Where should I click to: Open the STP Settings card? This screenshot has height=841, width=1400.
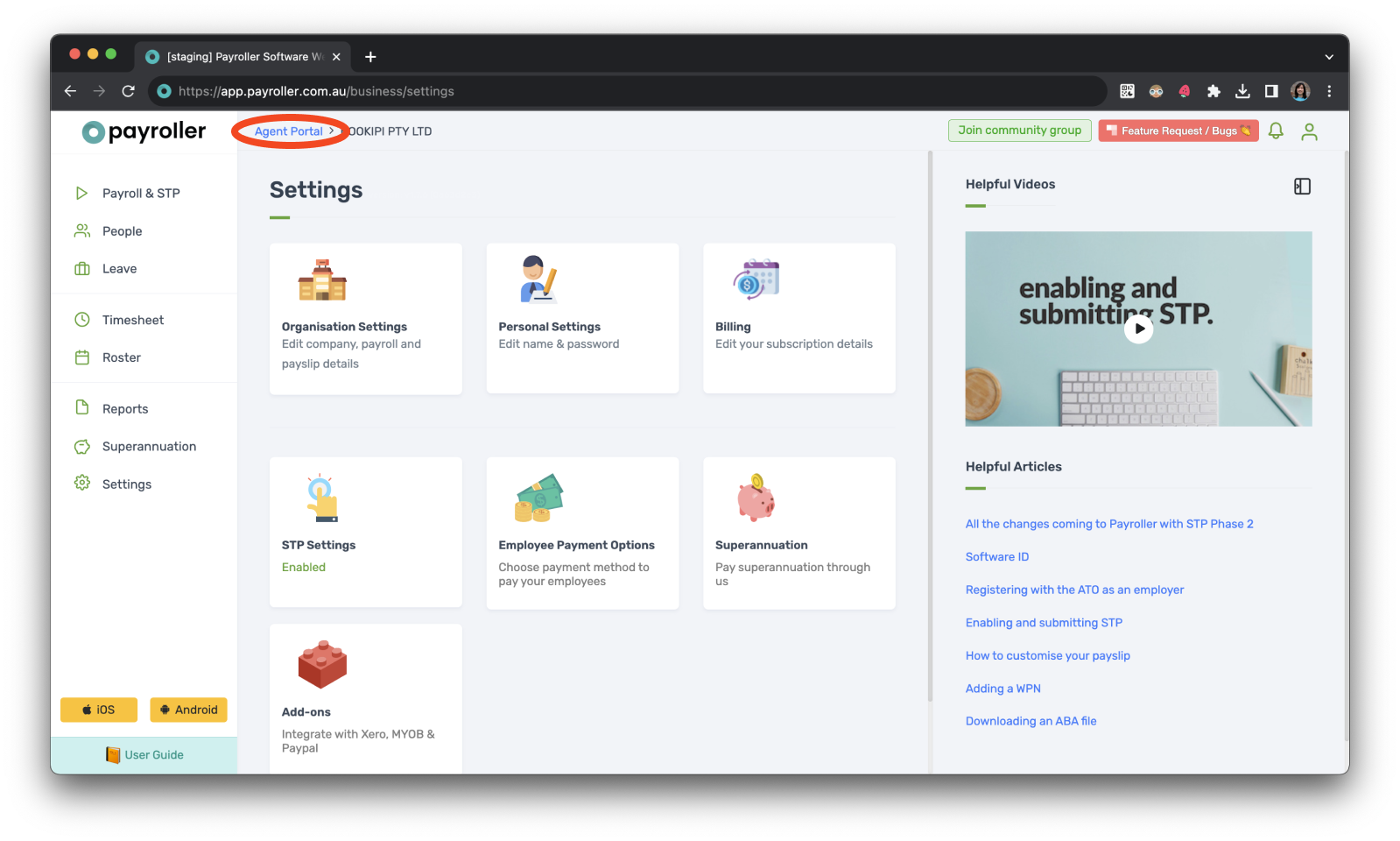click(365, 532)
